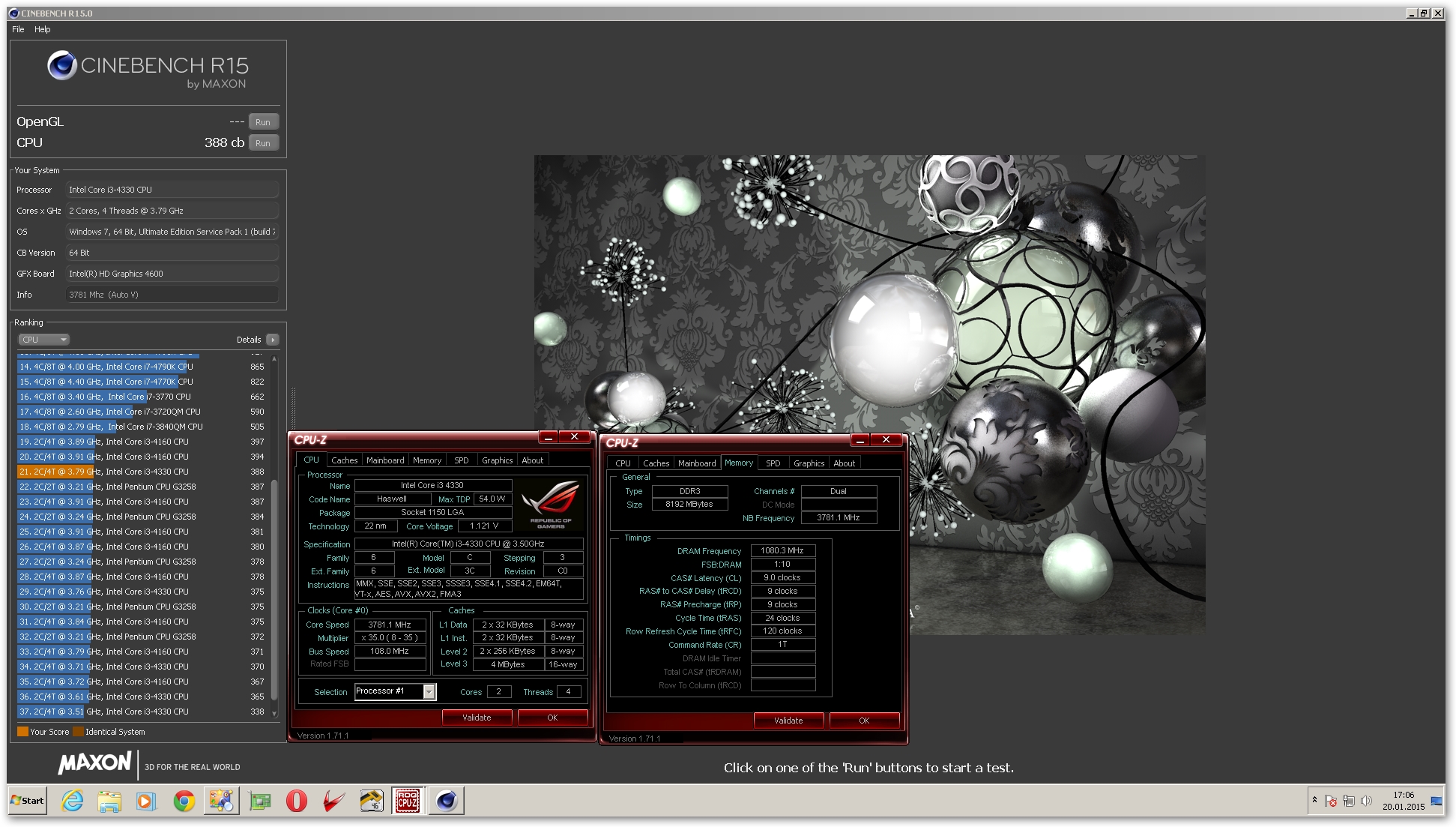Select ranking row 14 Core i7-4790K

142,367
